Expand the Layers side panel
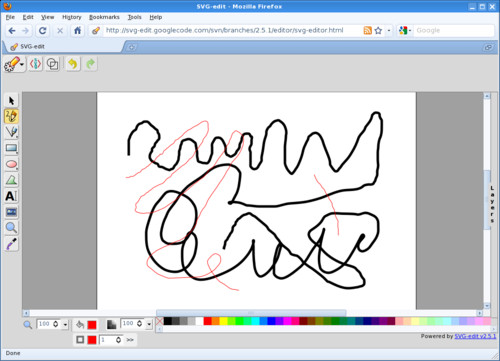This screenshot has height=361, width=500. tap(492, 205)
